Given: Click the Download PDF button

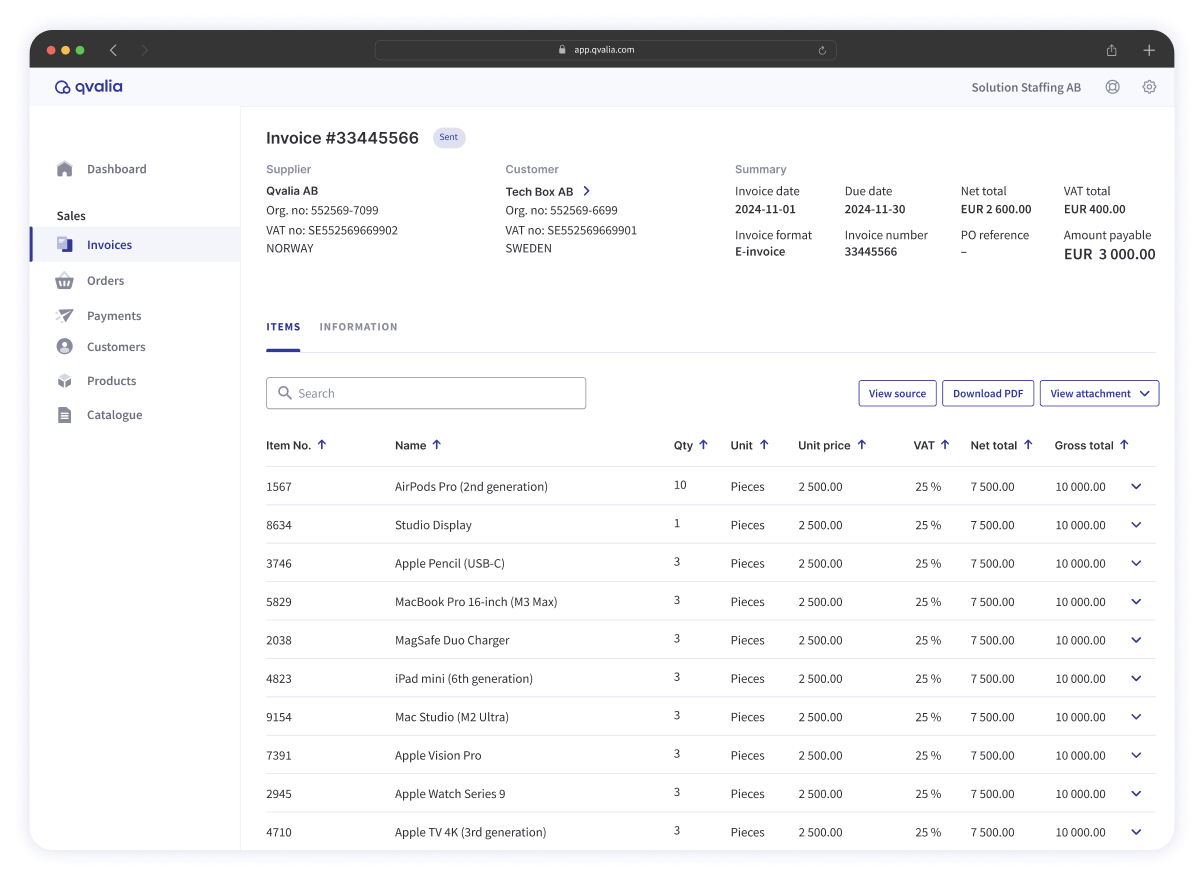Looking at the screenshot, I should (x=988, y=393).
